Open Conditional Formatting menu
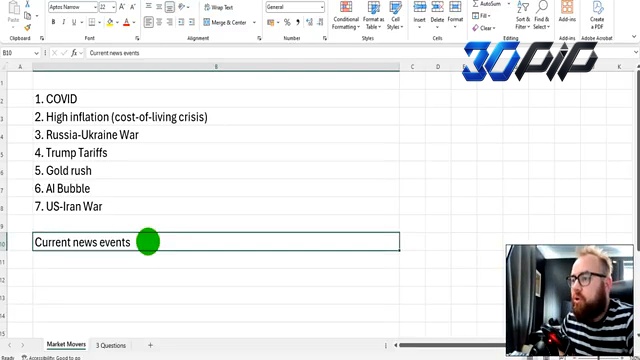 point(346,16)
